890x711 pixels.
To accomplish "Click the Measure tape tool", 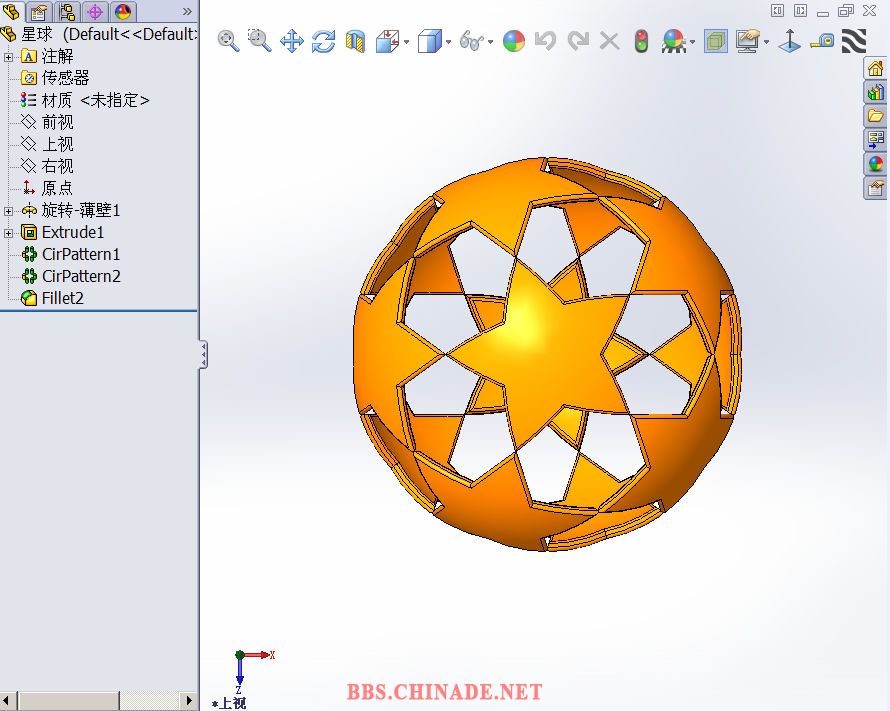I will tap(822, 41).
